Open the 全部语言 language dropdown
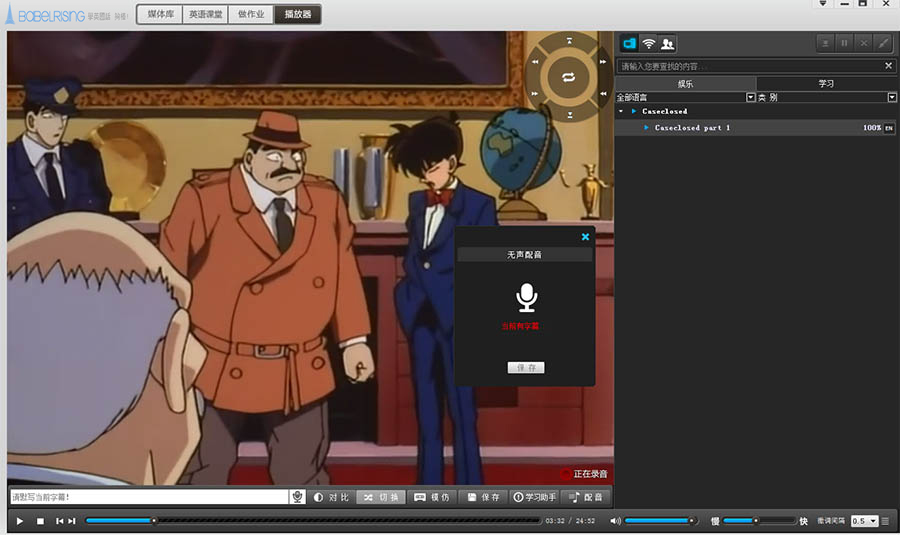 (x=750, y=98)
